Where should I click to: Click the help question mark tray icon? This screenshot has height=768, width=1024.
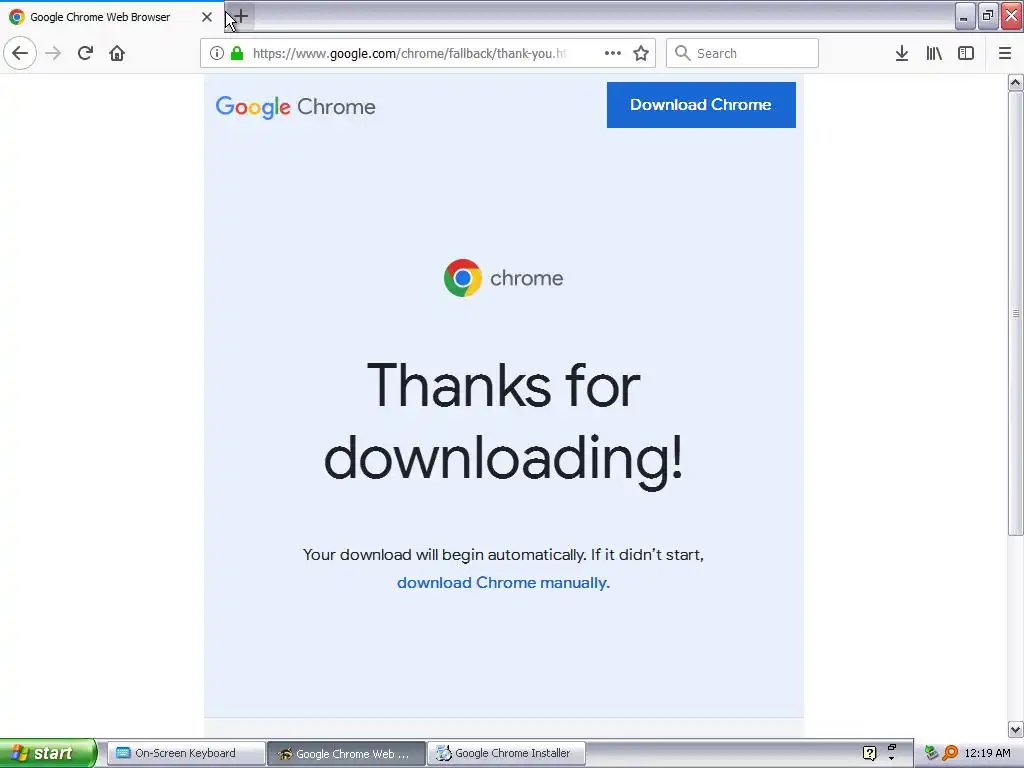coord(869,753)
